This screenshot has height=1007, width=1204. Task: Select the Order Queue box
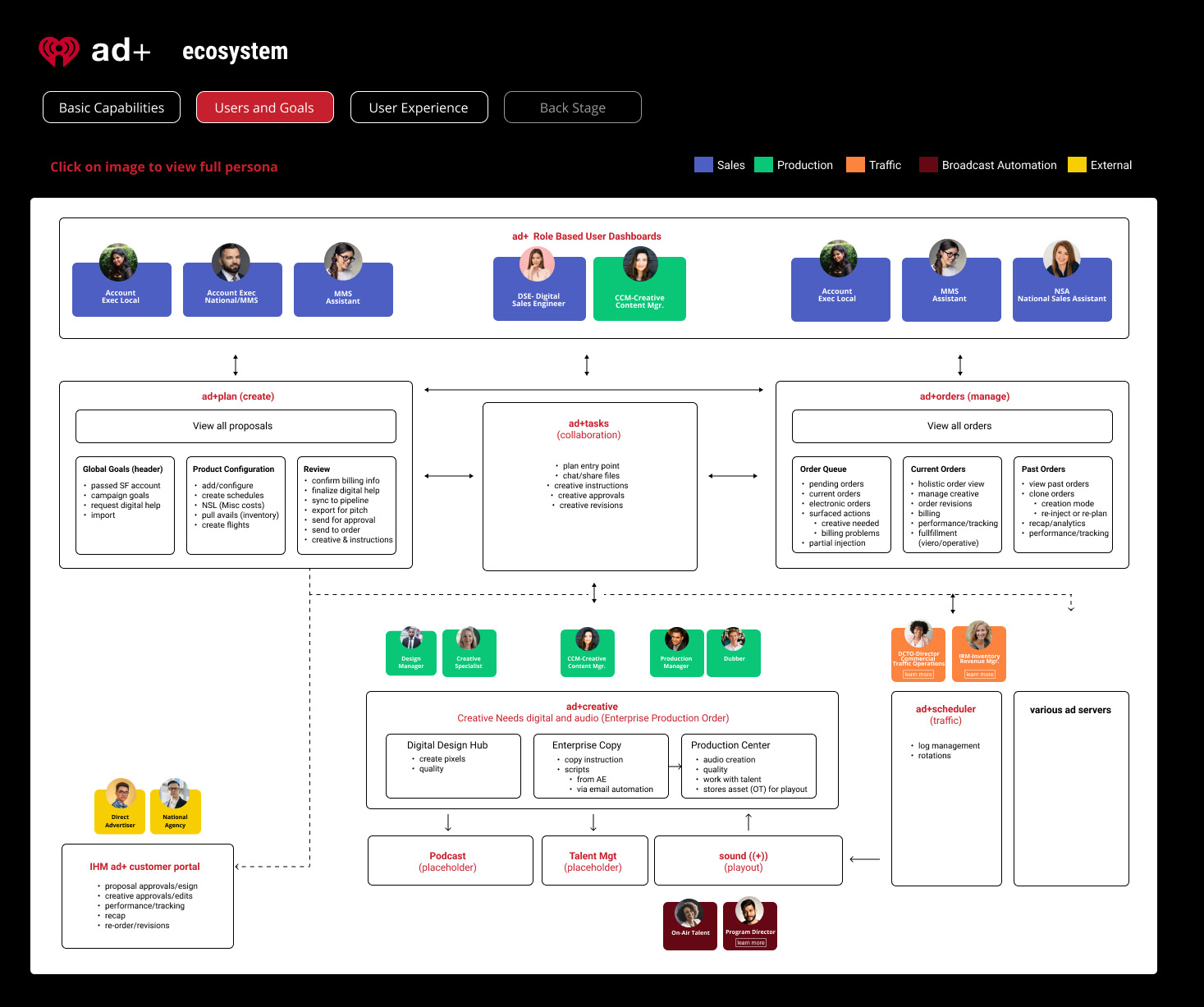(841, 505)
